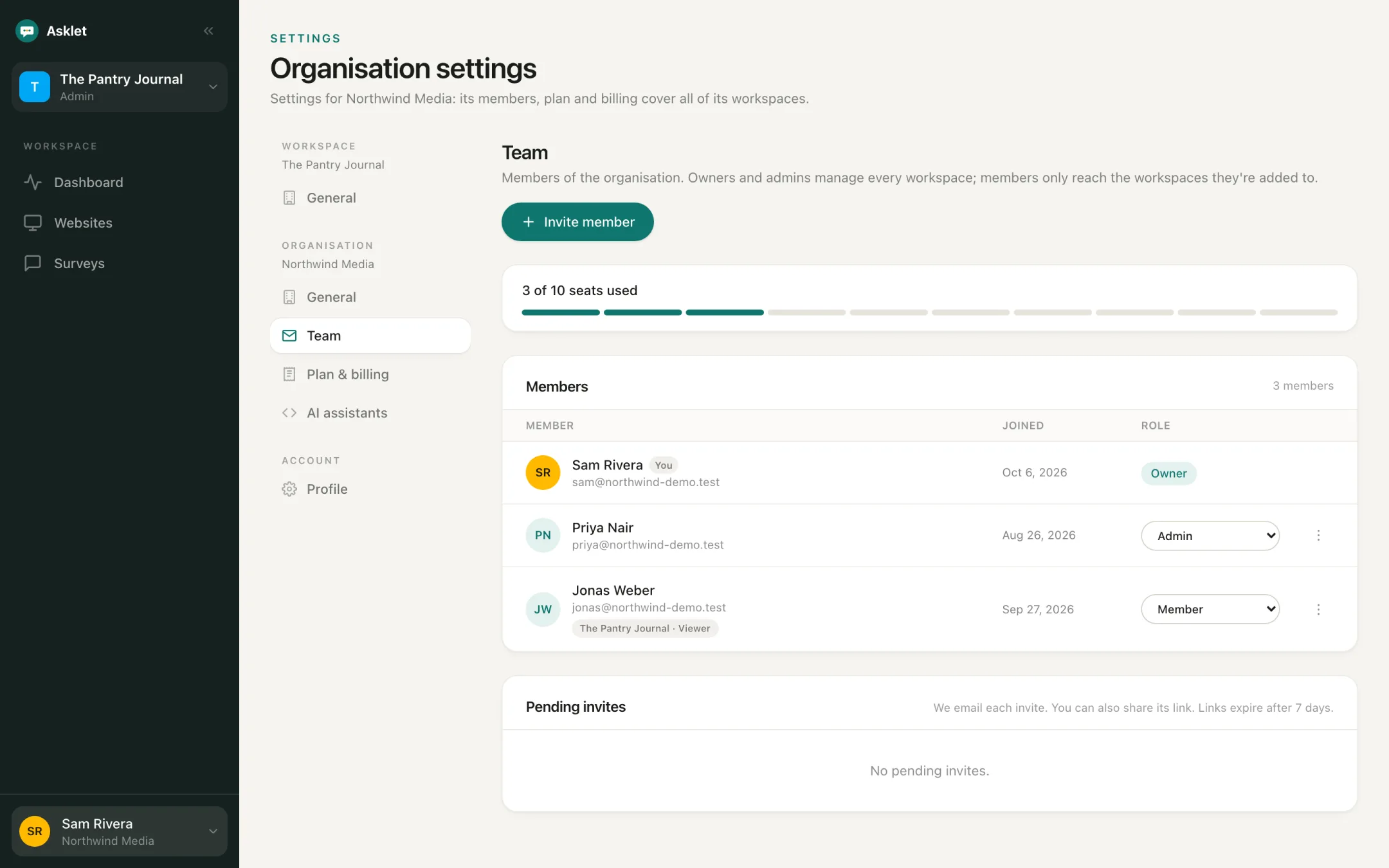
Task: Click Priya Nair's PN avatar
Action: click(x=543, y=535)
